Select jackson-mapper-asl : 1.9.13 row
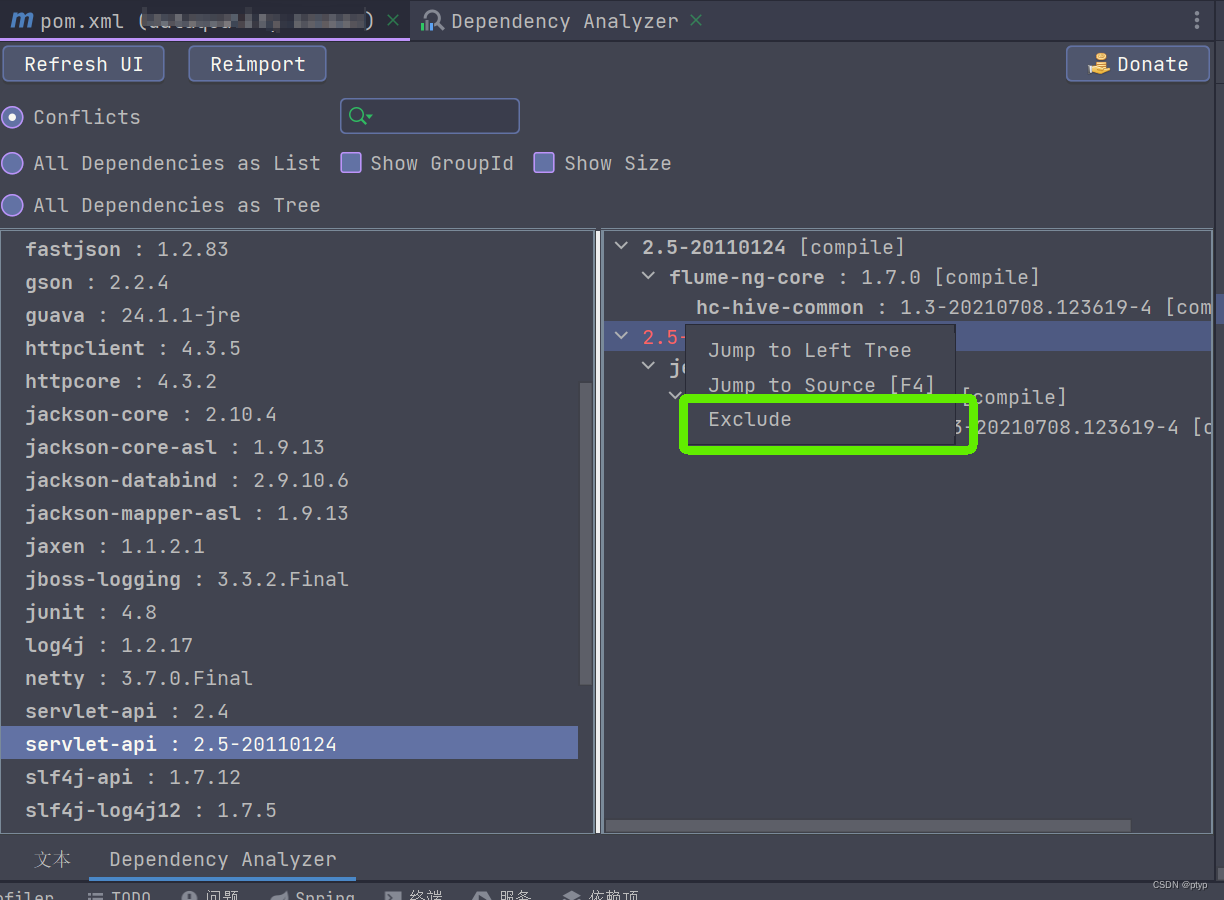The image size is (1224, 900). click(x=289, y=513)
